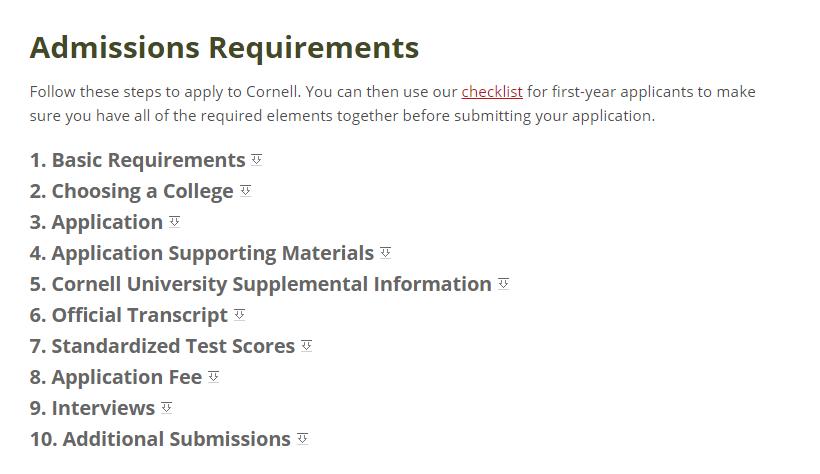Expand the Interviews section arrow icon
The width and height of the screenshot is (820, 474).
(167, 407)
